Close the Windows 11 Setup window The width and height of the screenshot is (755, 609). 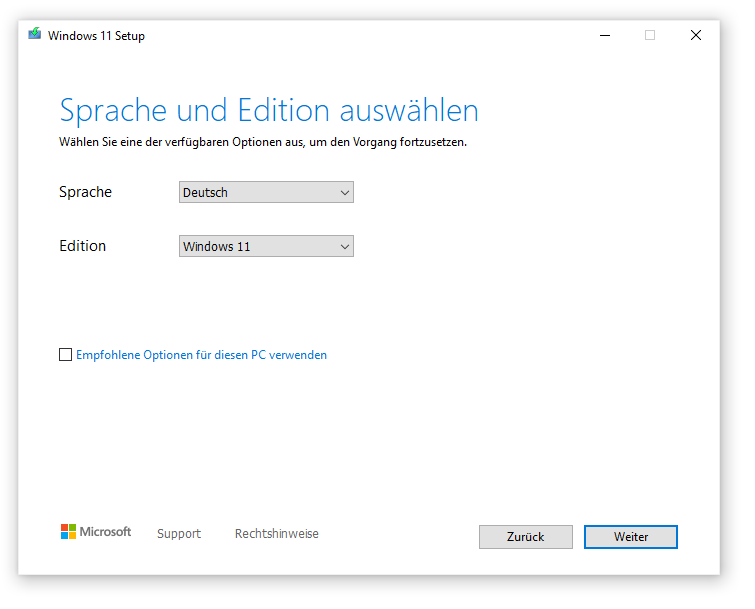(x=696, y=35)
